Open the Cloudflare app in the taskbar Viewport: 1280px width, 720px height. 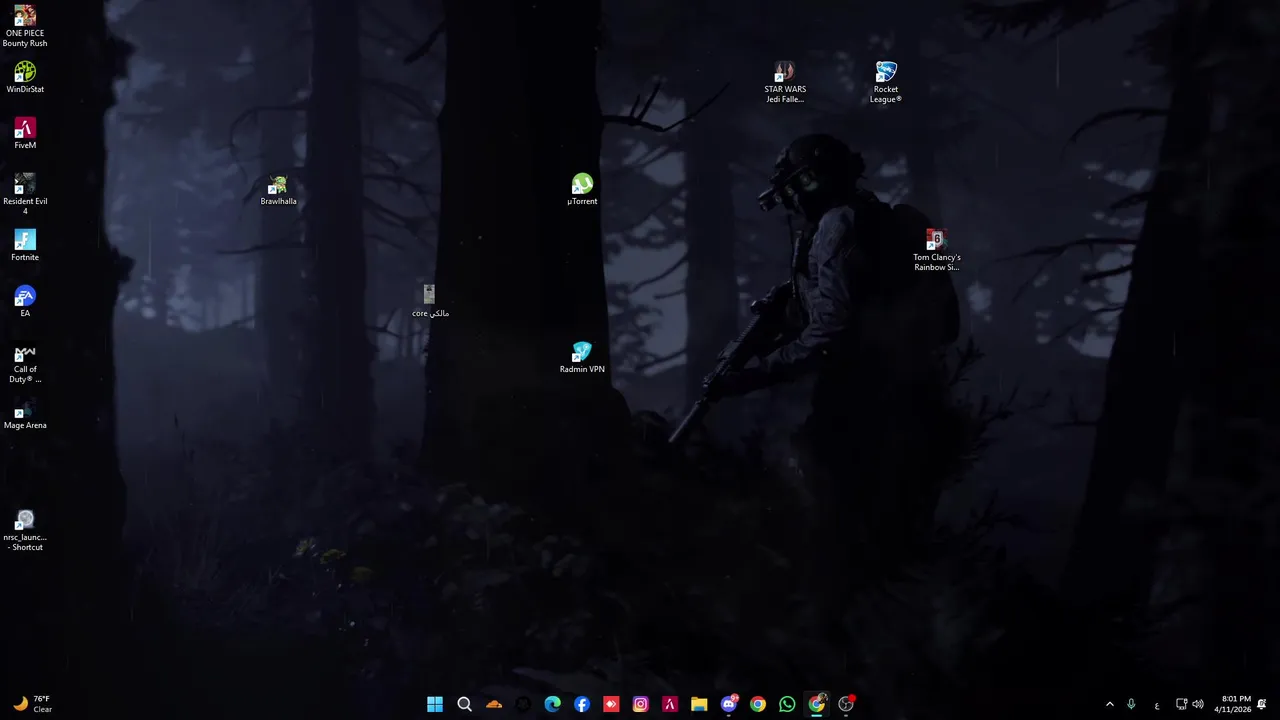pos(494,704)
